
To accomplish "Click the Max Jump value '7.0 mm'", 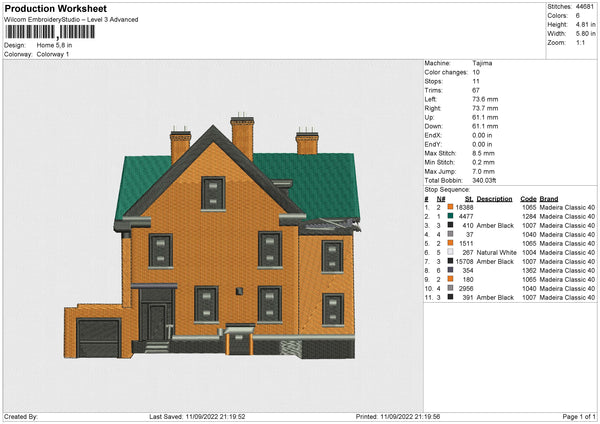I will [x=483, y=171].
